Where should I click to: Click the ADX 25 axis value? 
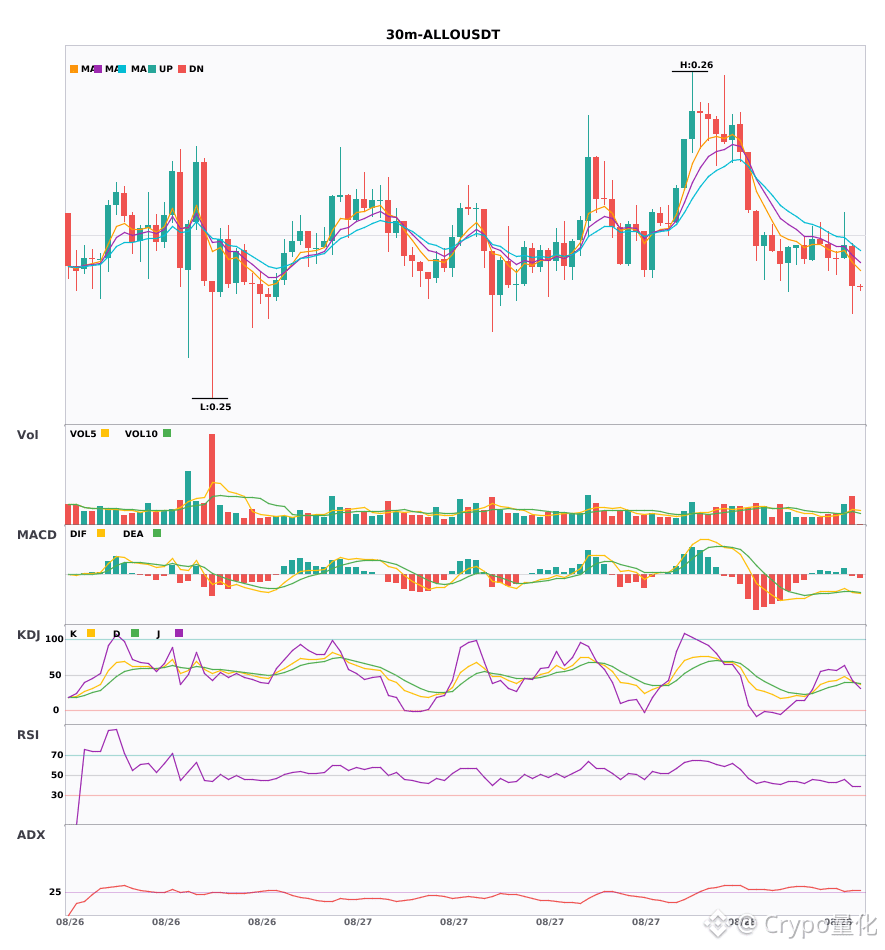click(x=55, y=892)
